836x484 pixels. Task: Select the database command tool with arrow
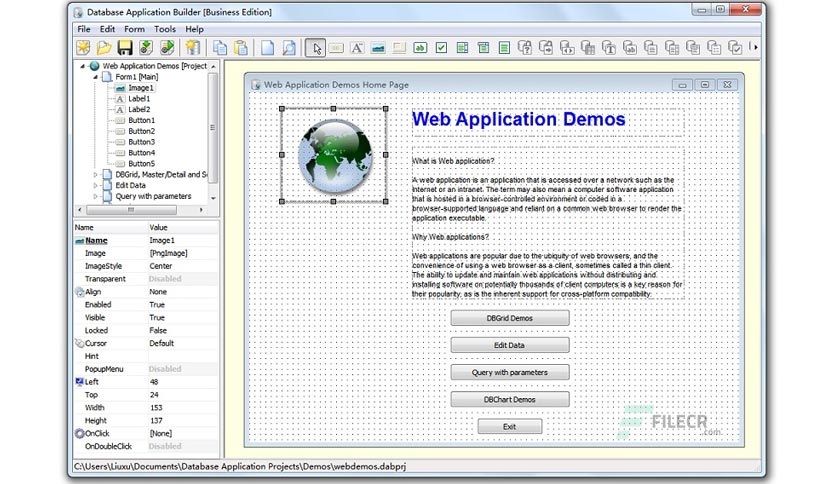546,48
